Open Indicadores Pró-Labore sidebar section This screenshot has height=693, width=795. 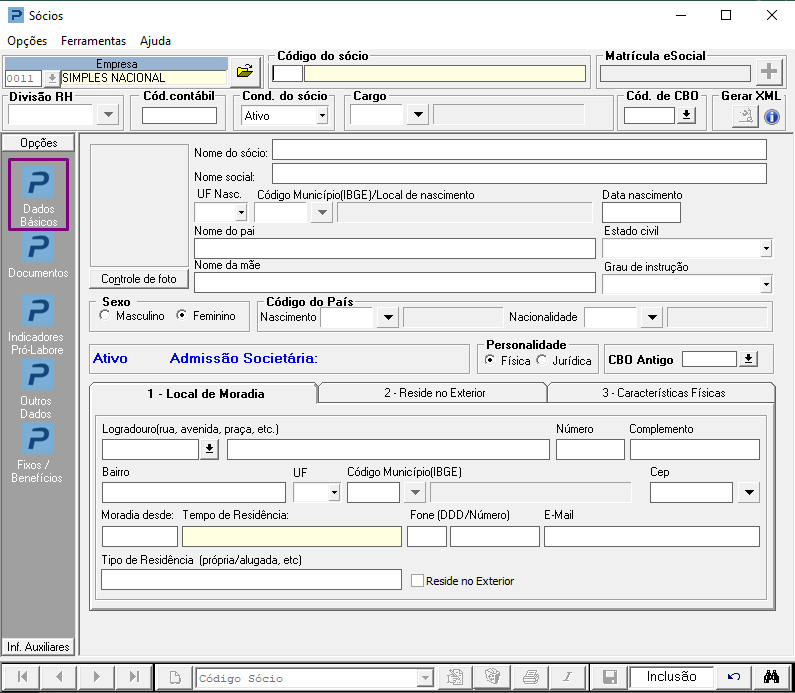(x=37, y=324)
